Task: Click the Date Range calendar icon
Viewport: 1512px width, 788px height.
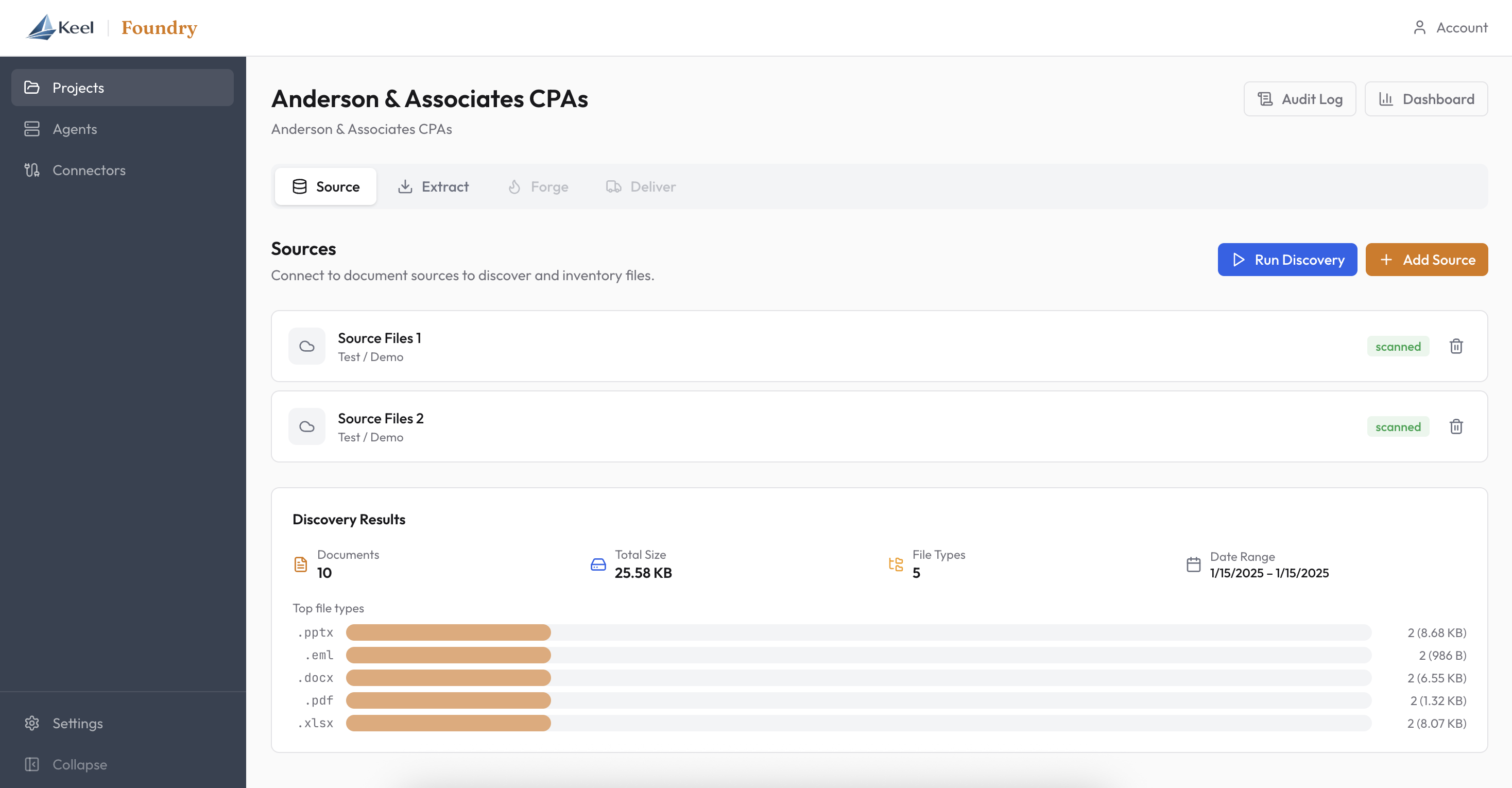Action: 1193,564
